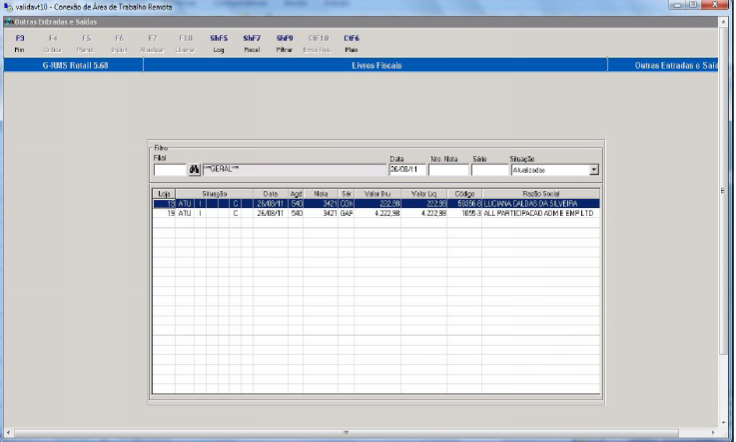Click the F7 Atualizar toolbar button
This screenshot has height=442, width=736.
152,44
